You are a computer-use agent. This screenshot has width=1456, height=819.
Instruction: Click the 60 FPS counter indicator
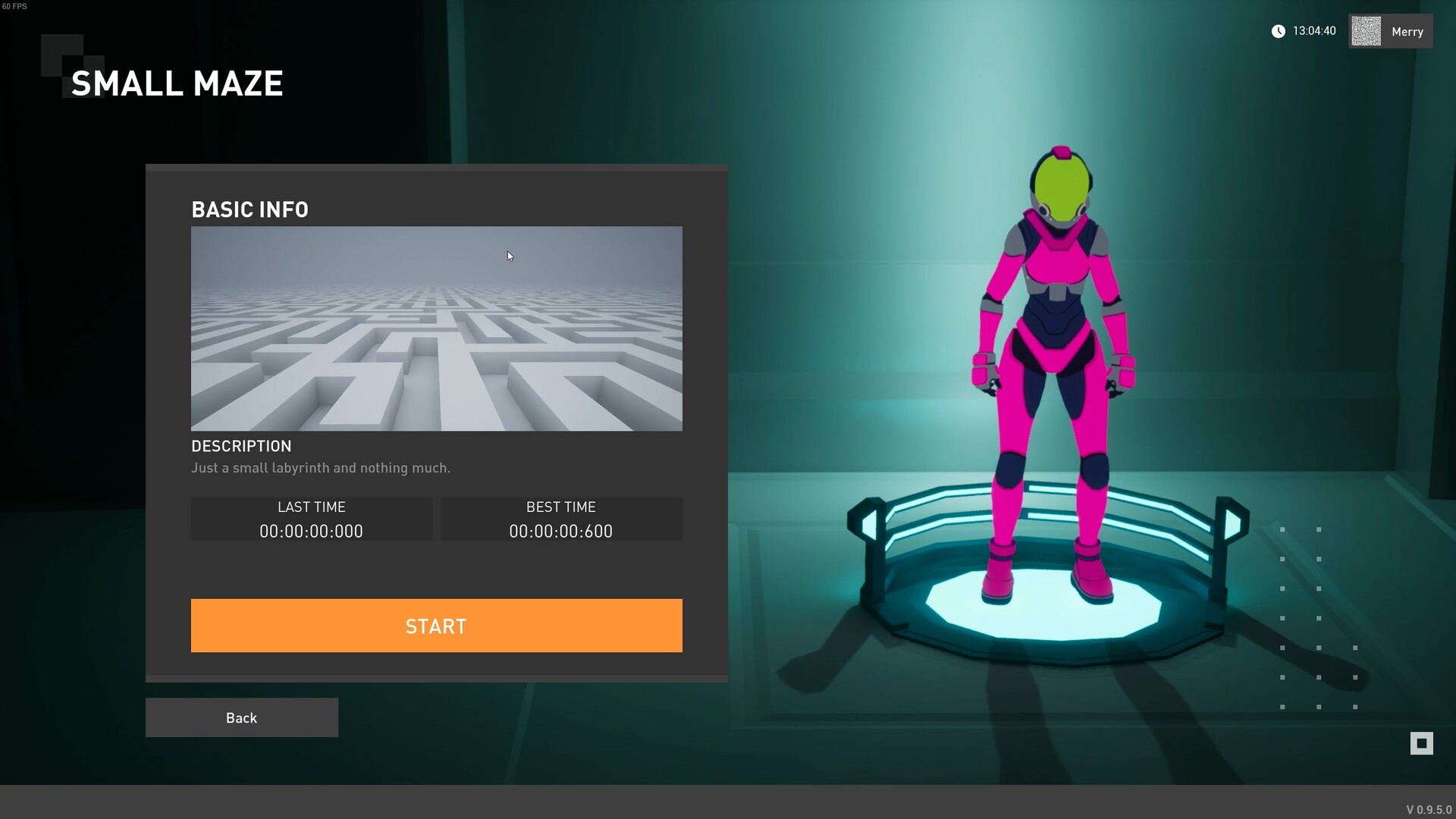point(14,6)
